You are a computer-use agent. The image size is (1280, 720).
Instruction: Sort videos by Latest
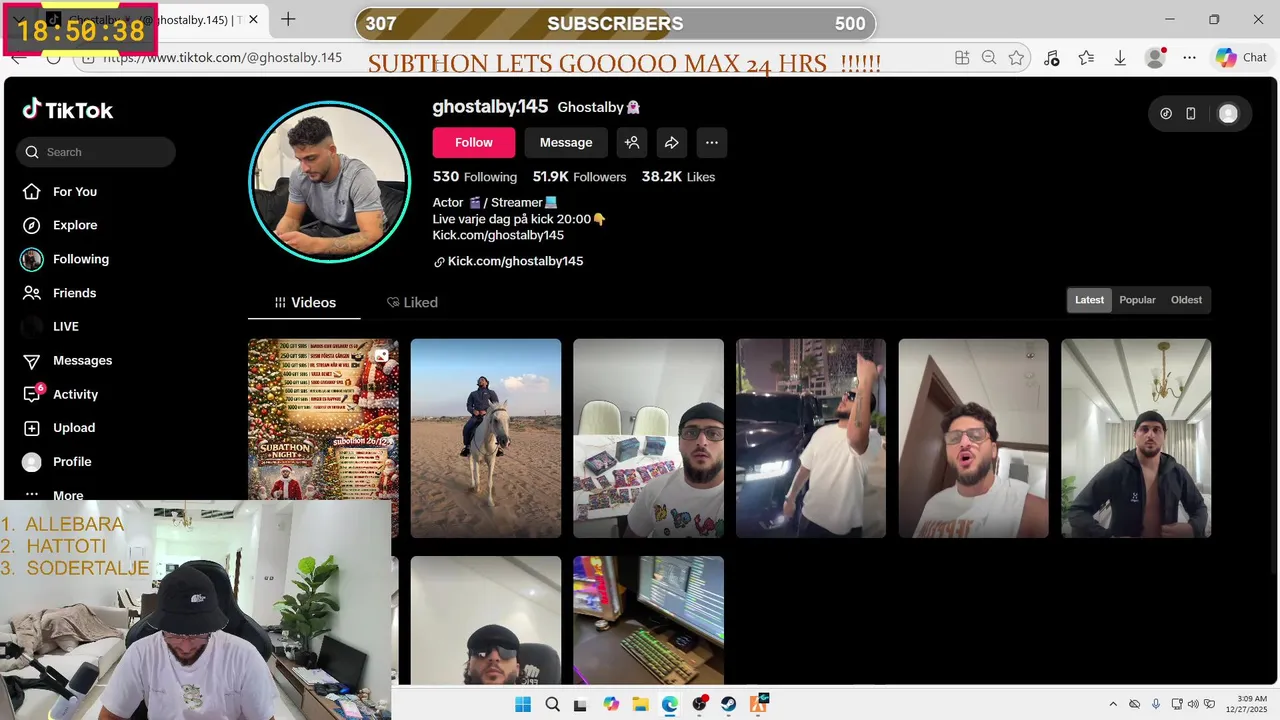point(1089,300)
